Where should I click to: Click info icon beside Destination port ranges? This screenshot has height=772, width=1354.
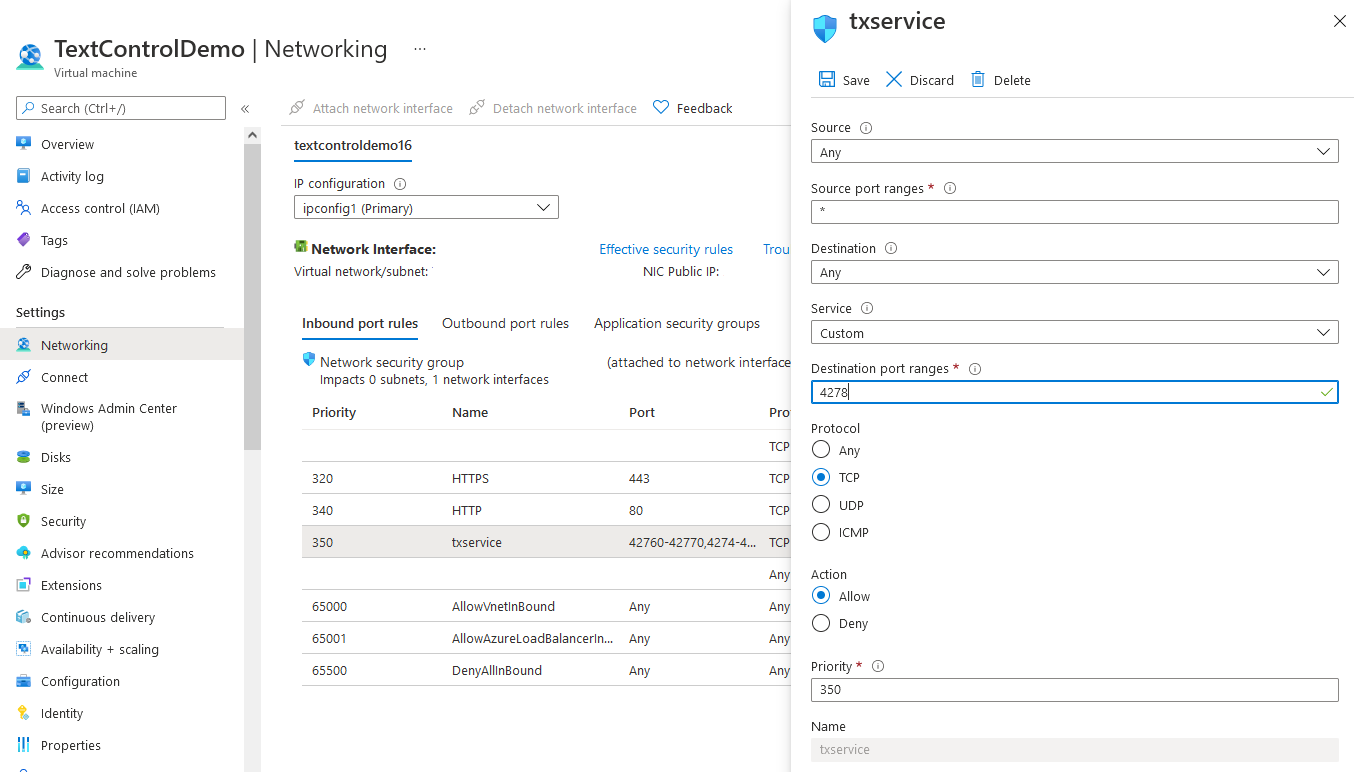[975, 369]
